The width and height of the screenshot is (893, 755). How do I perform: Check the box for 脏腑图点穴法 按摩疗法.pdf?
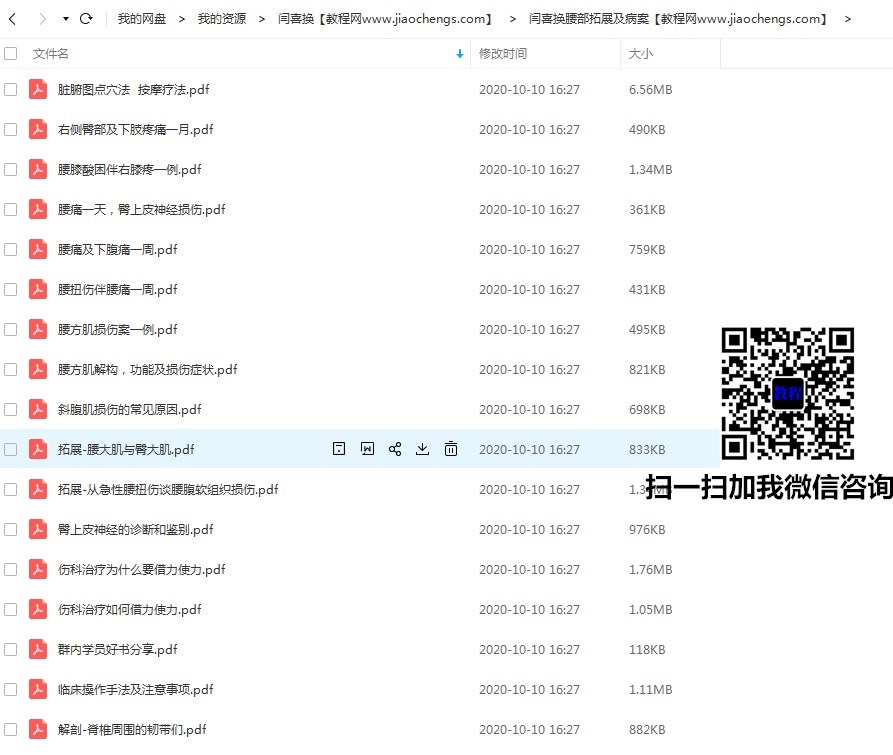[10, 89]
